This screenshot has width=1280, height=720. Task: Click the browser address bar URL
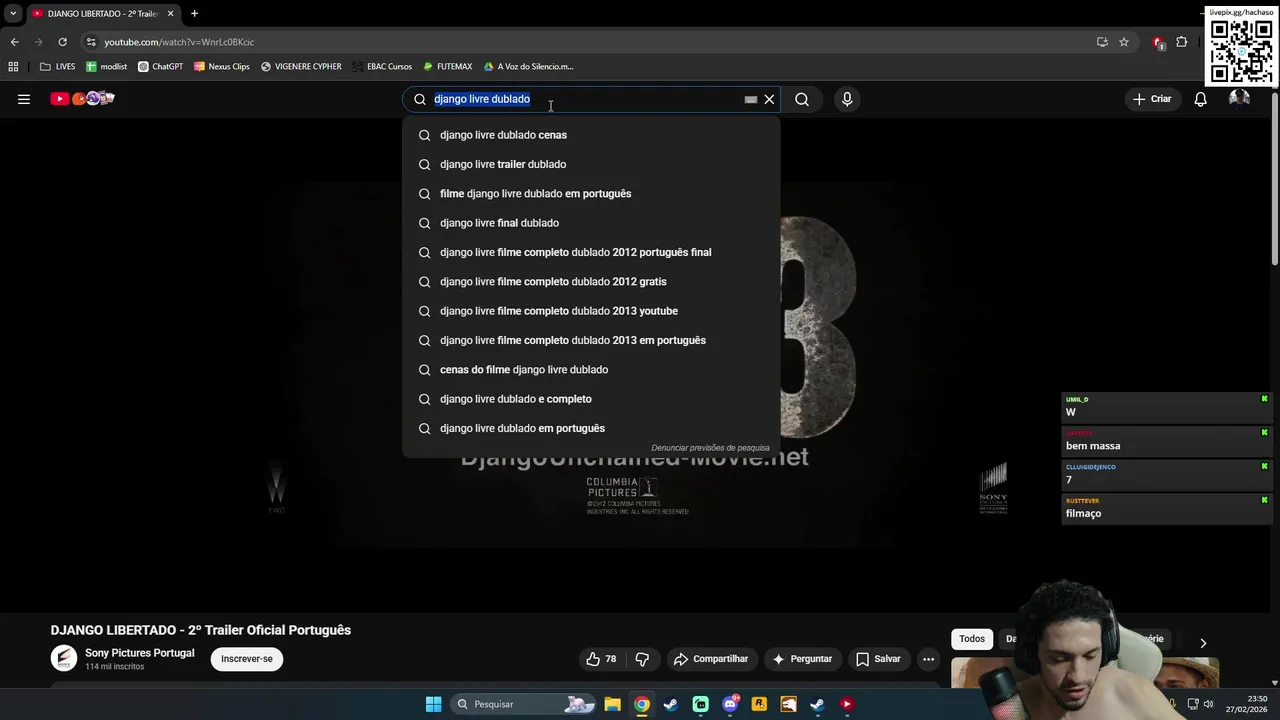179,42
